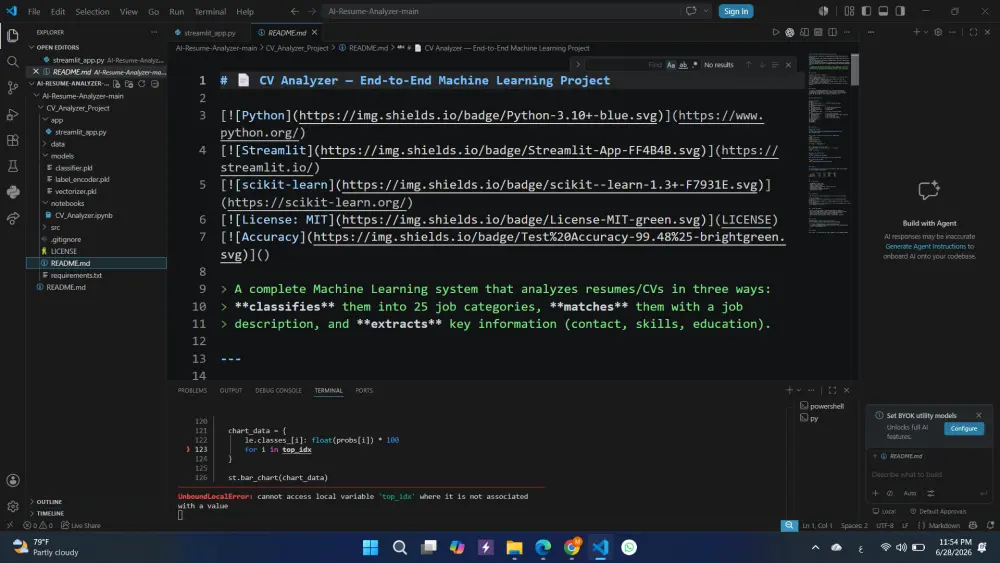Open the Testing flask view
Viewport: 1000px width, 563px height.
tap(13, 166)
